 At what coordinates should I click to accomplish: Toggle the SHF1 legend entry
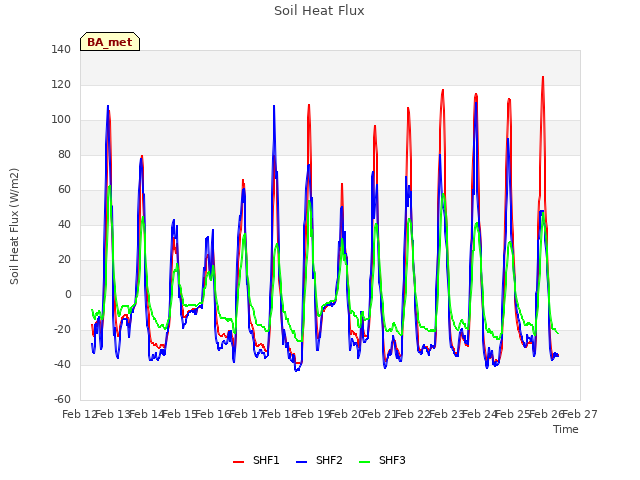(x=256, y=460)
